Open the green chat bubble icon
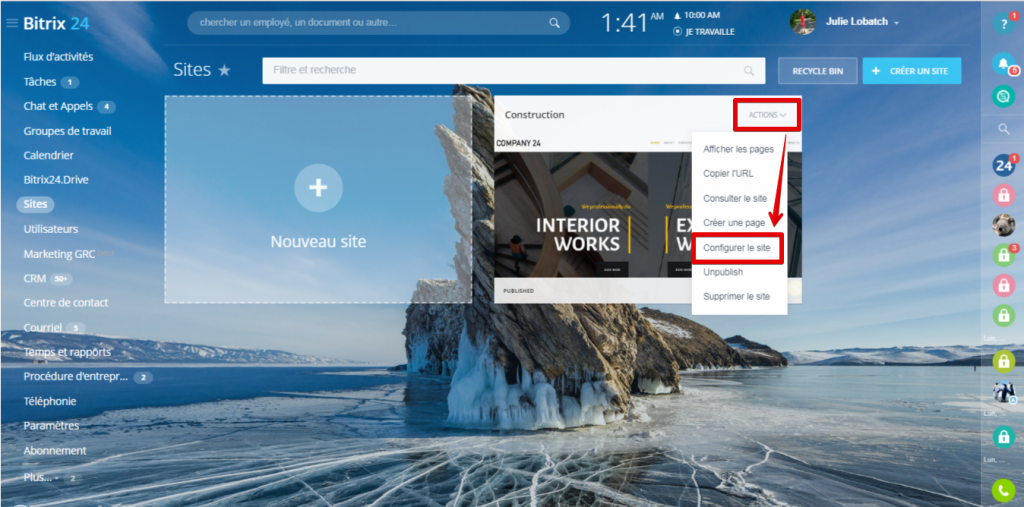Viewport: 1024px width, 507px height. coord(1003,96)
